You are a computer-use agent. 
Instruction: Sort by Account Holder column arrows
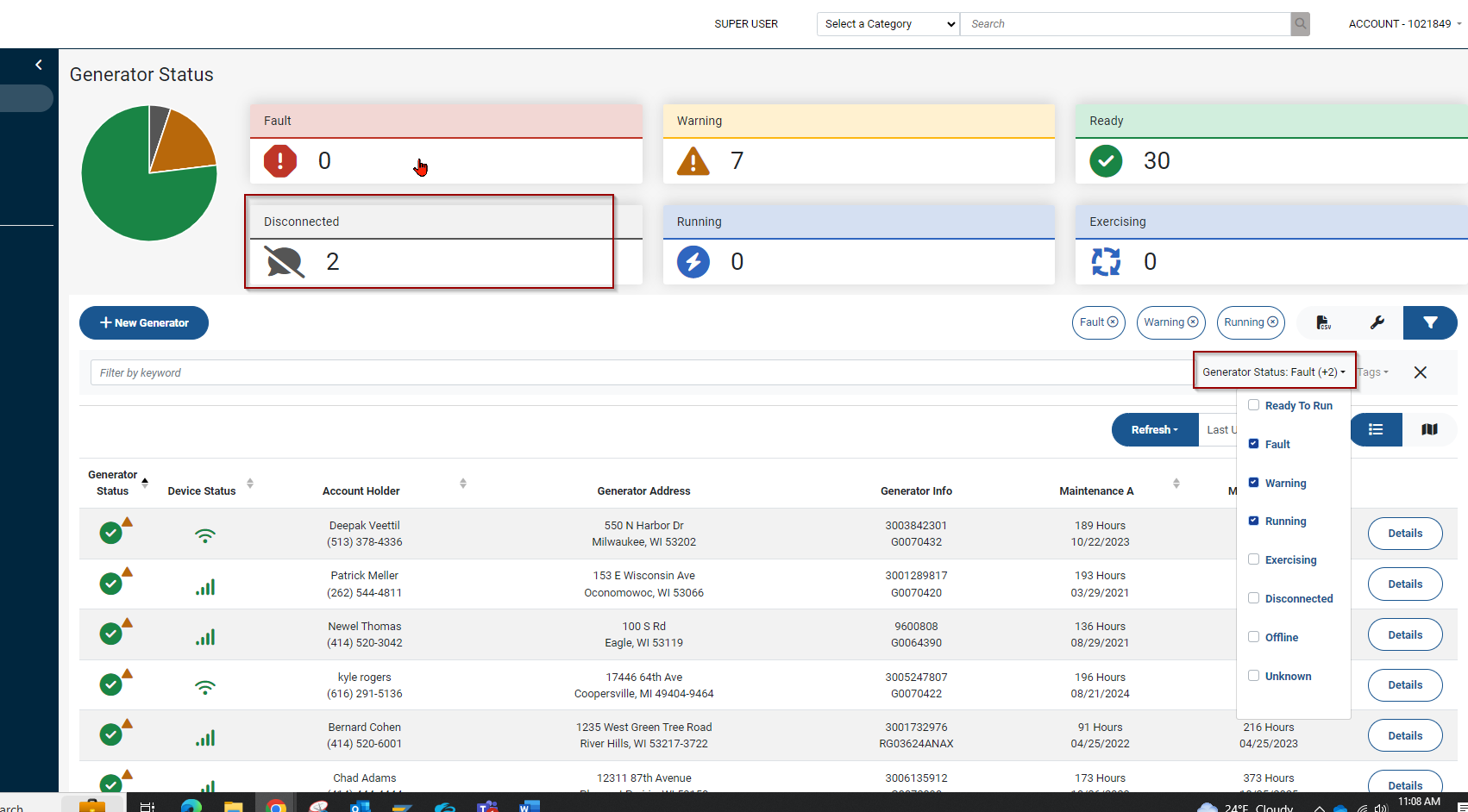pos(463,483)
